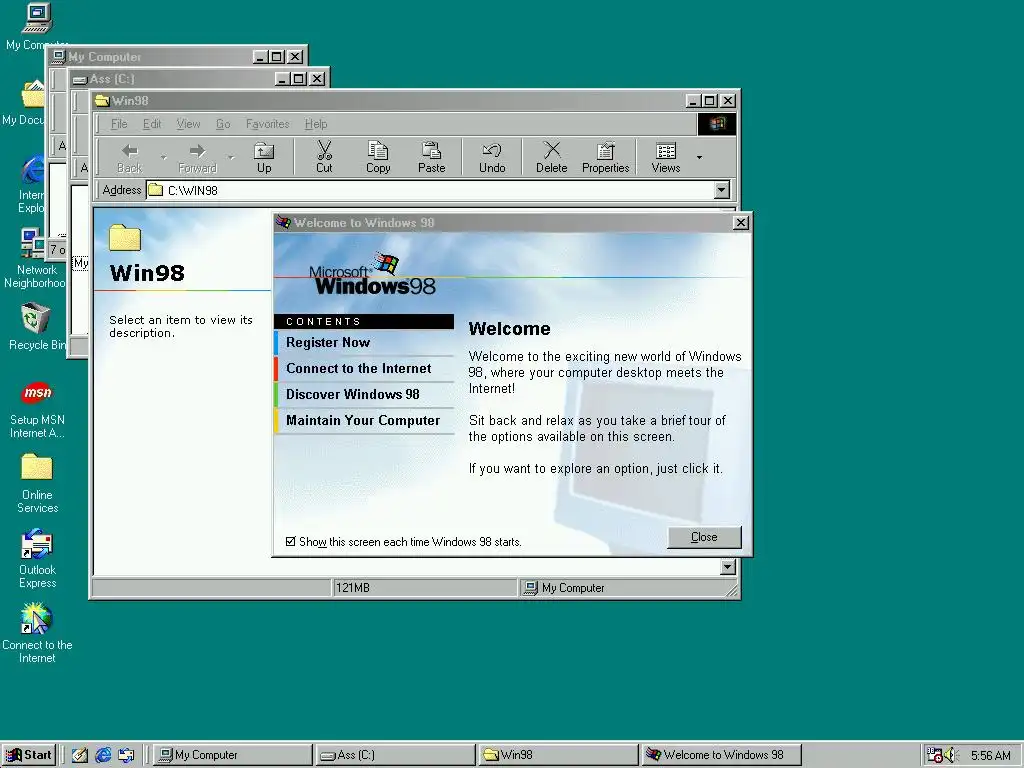
Task: Open Properties from the toolbar
Action: (605, 157)
